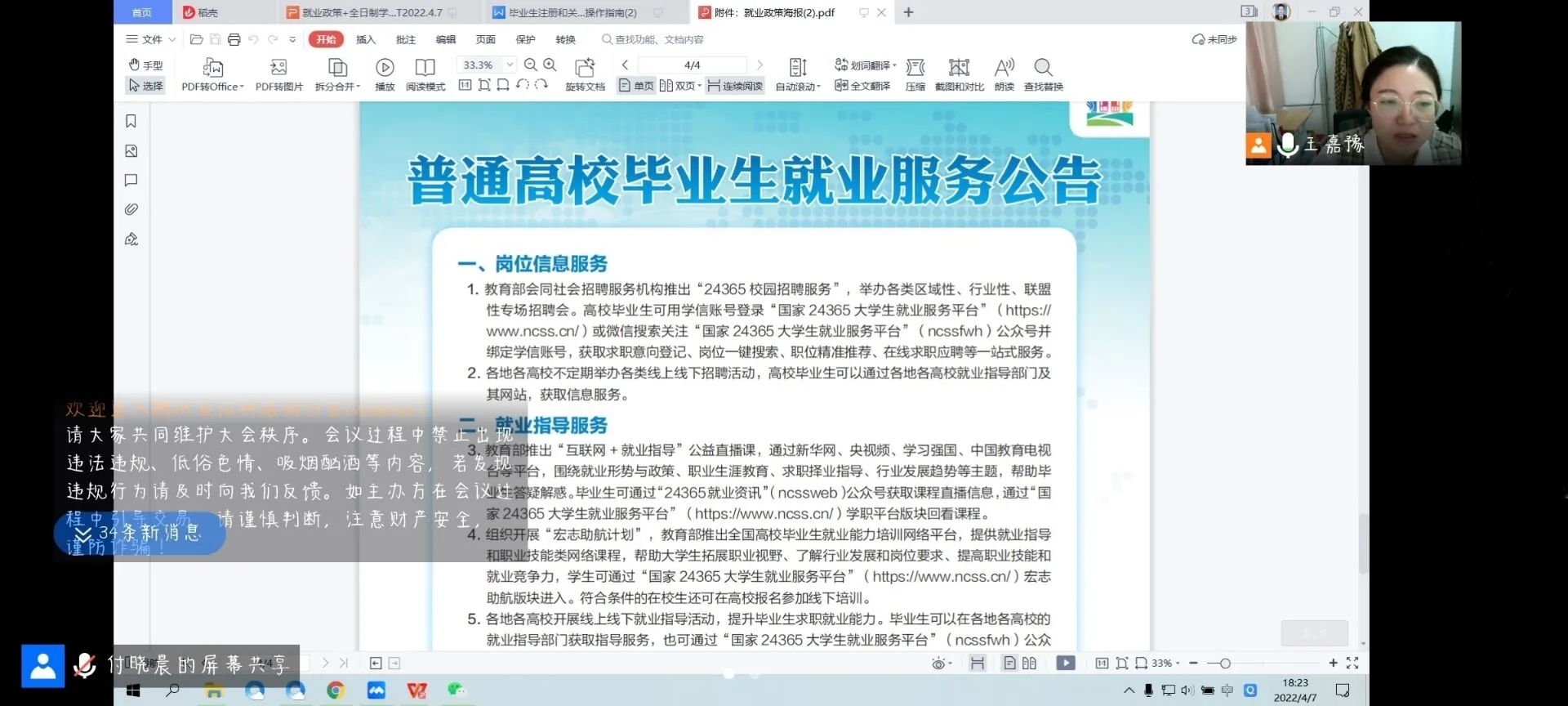Toggle 连续阅读 continuous reading

point(735,86)
